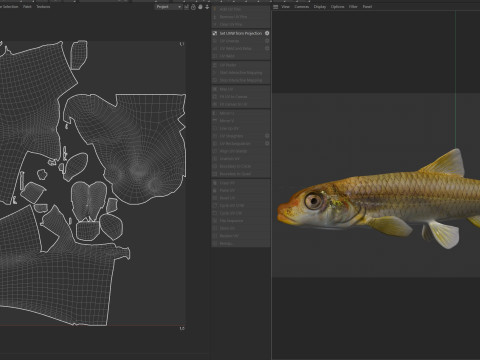Apply the Max UV command

coord(241,89)
